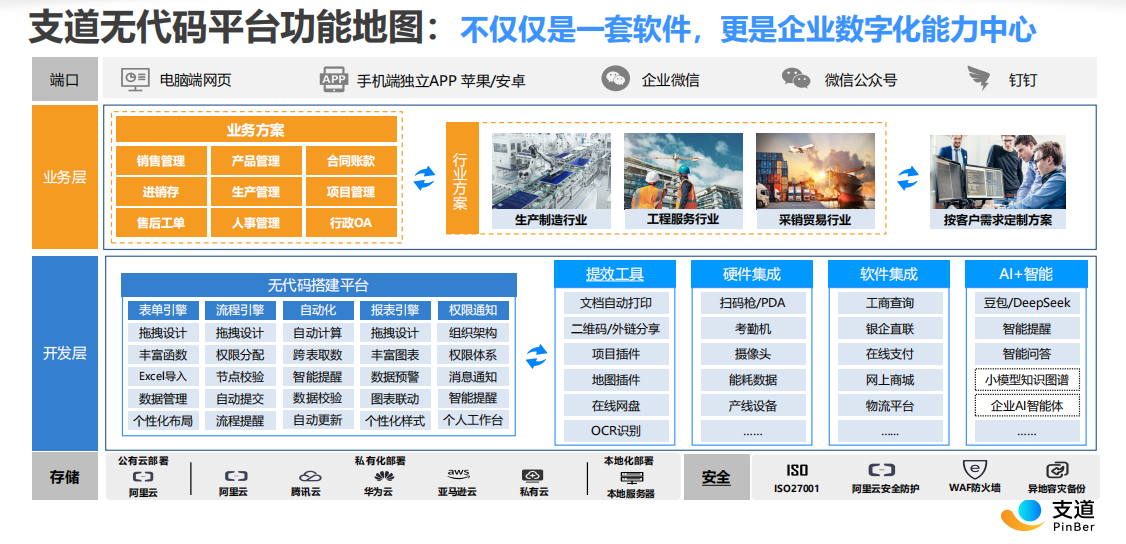Select the 业务层 layer label
The image size is (1126, 544).
tap(65, 177)
